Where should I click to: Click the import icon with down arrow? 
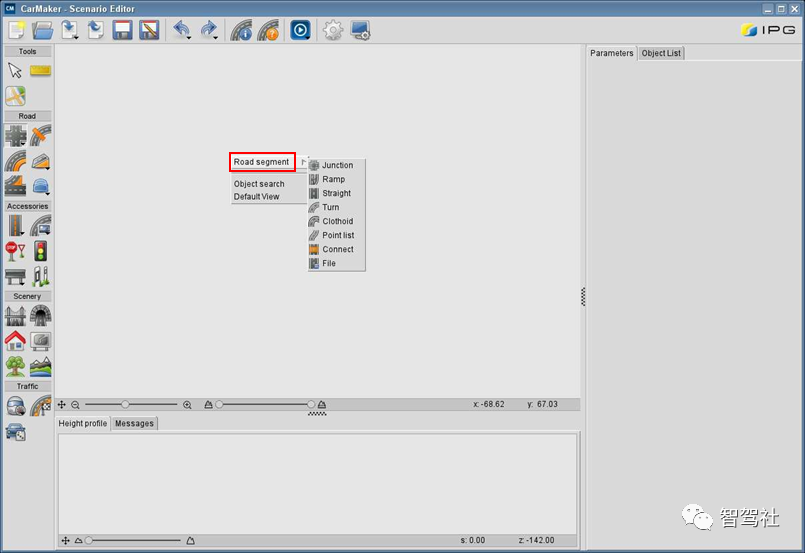pyautogui.click(x=69, y=30)
